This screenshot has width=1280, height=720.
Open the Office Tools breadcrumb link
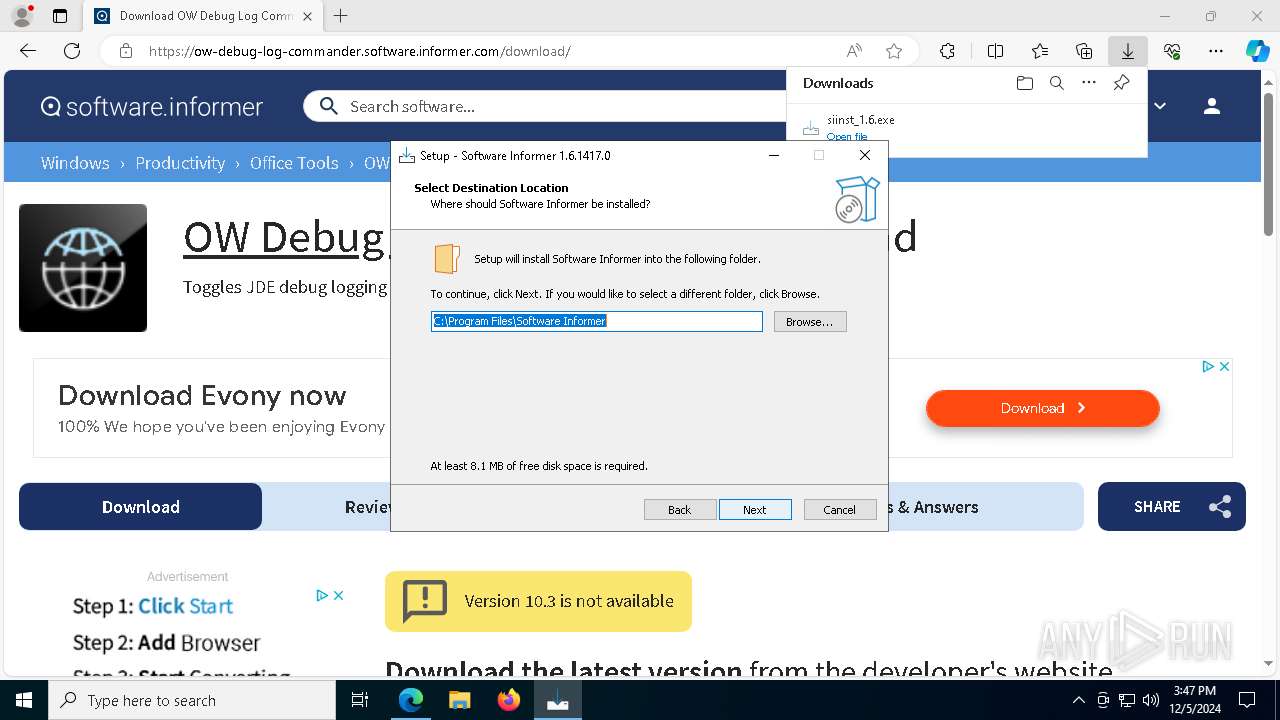point(294,162)
